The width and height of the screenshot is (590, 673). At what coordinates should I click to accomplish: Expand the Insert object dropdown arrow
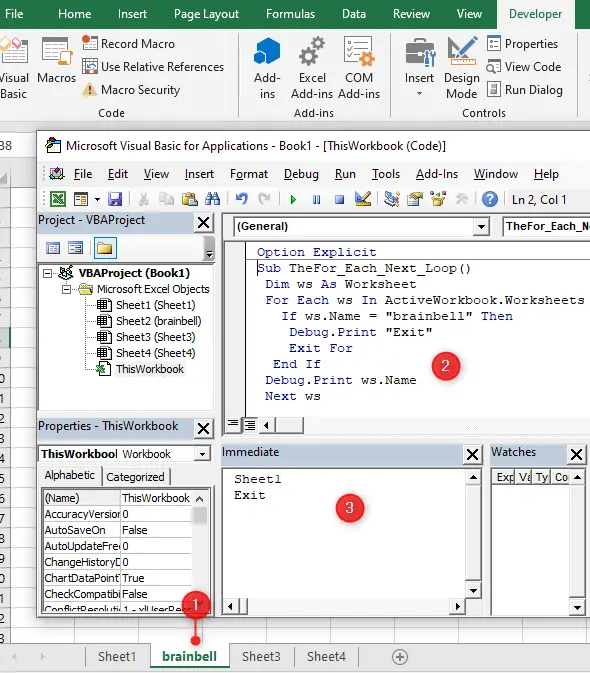click(97, 199)
